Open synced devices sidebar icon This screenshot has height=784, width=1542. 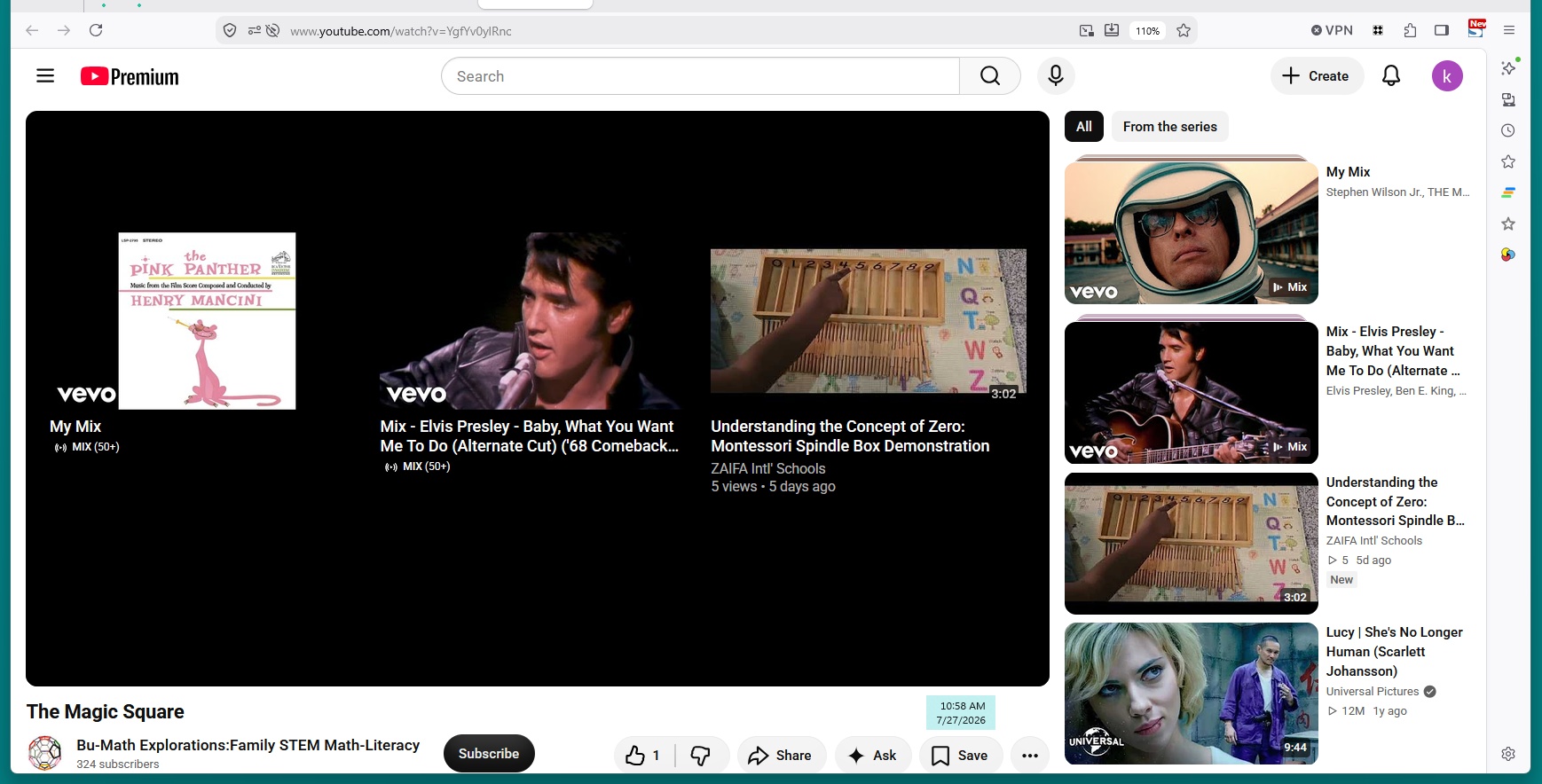pos(1508,99)
